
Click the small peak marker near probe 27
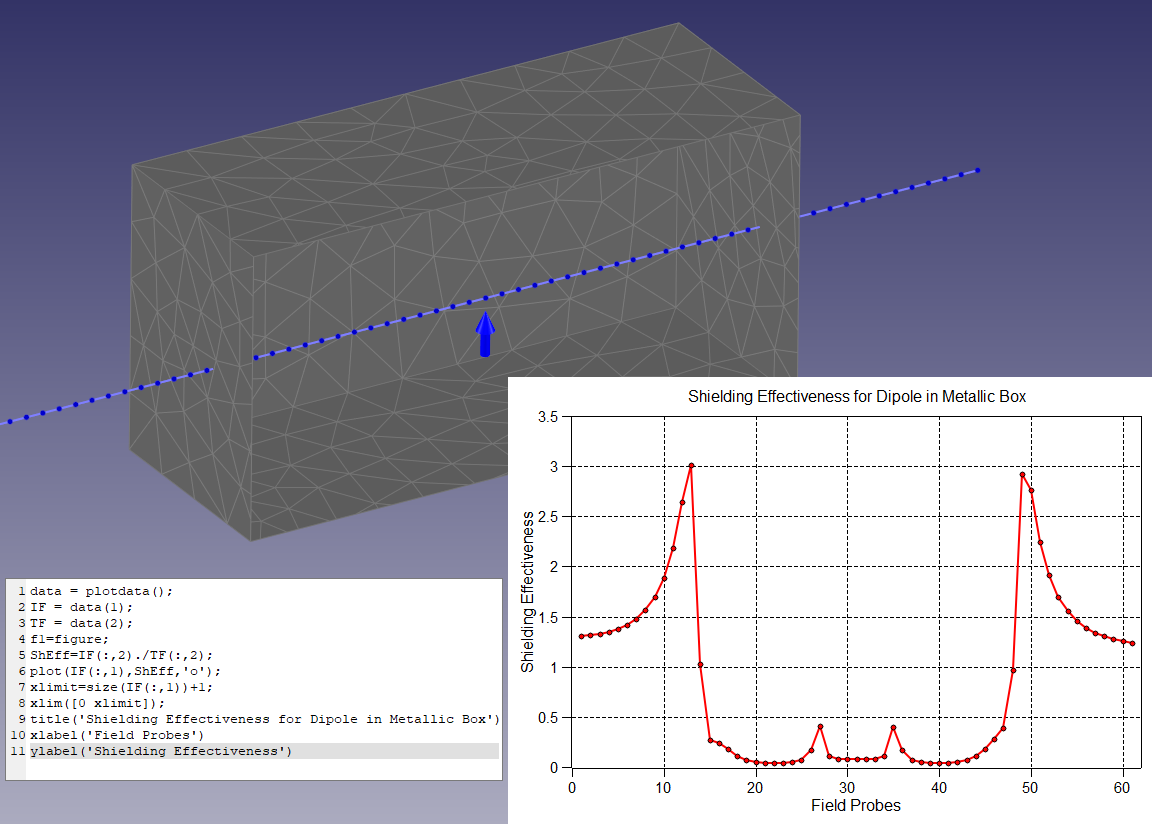point(820,726)
